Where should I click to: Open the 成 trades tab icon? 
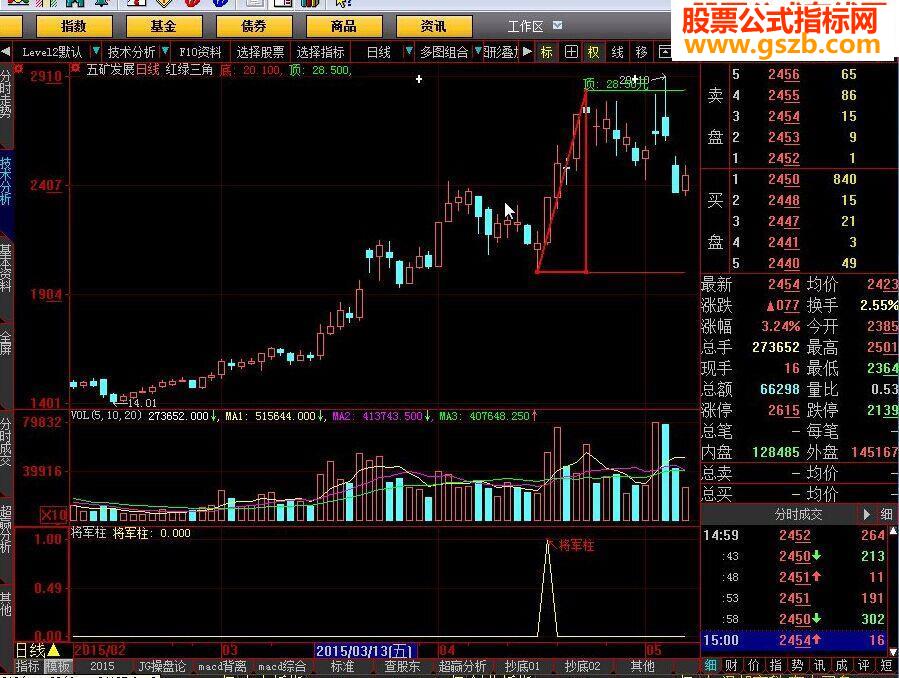(842, 665)
